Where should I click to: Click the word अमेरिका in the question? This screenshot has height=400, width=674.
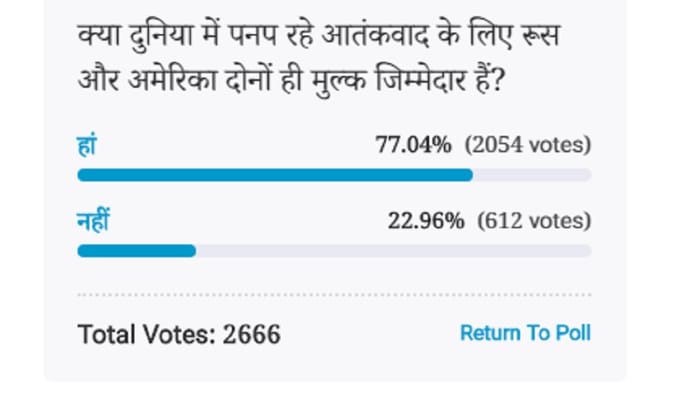click(172, 80)
